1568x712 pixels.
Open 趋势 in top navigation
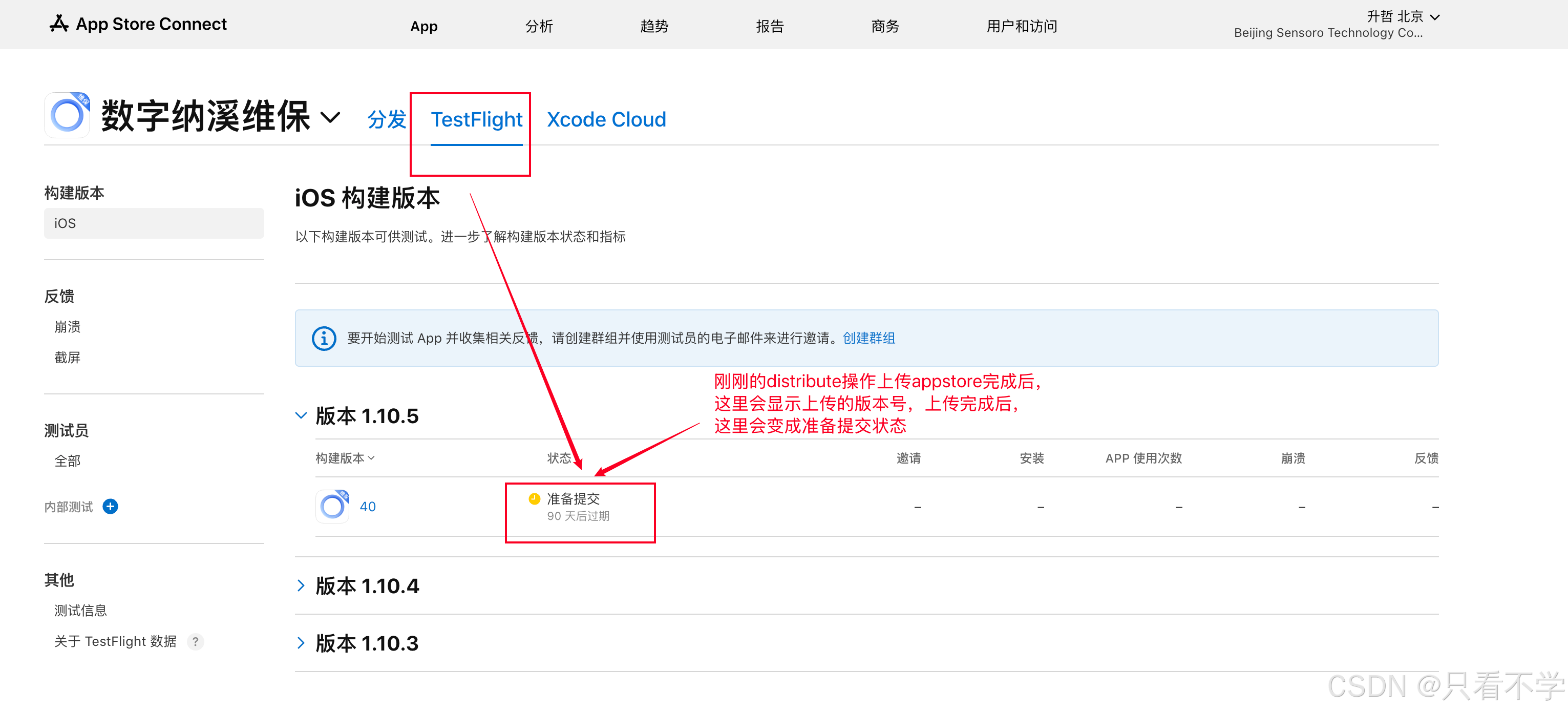click(x=654, y=26)
